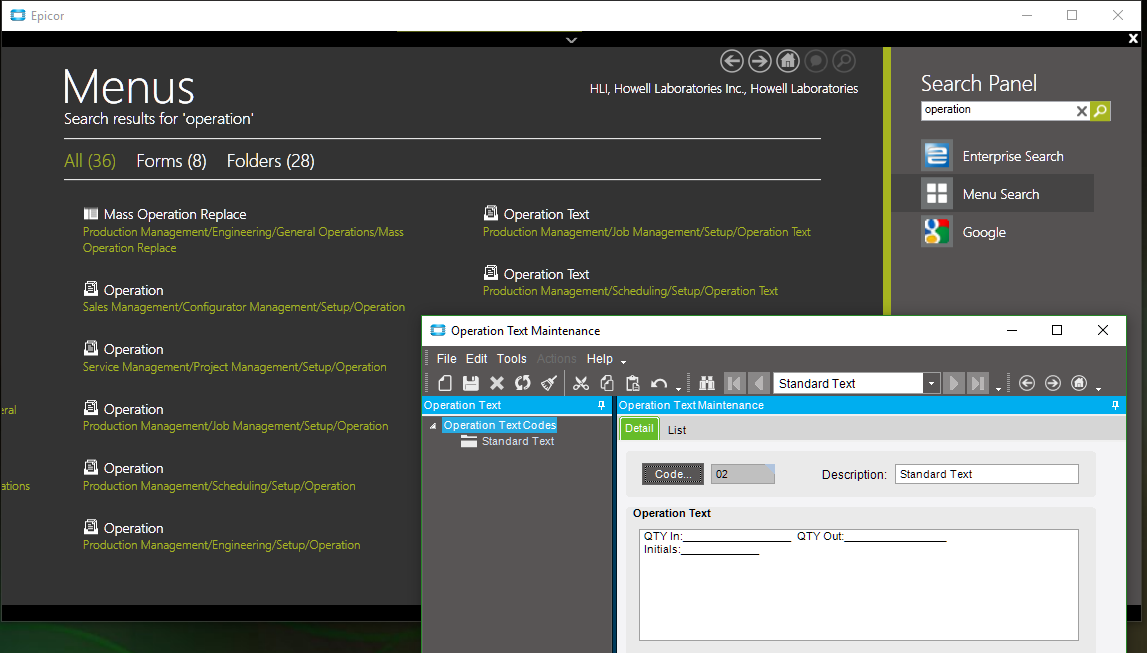
Task: Click Back arrow in Operation Text Maintenance toolbar
Action: (1027, 383)
